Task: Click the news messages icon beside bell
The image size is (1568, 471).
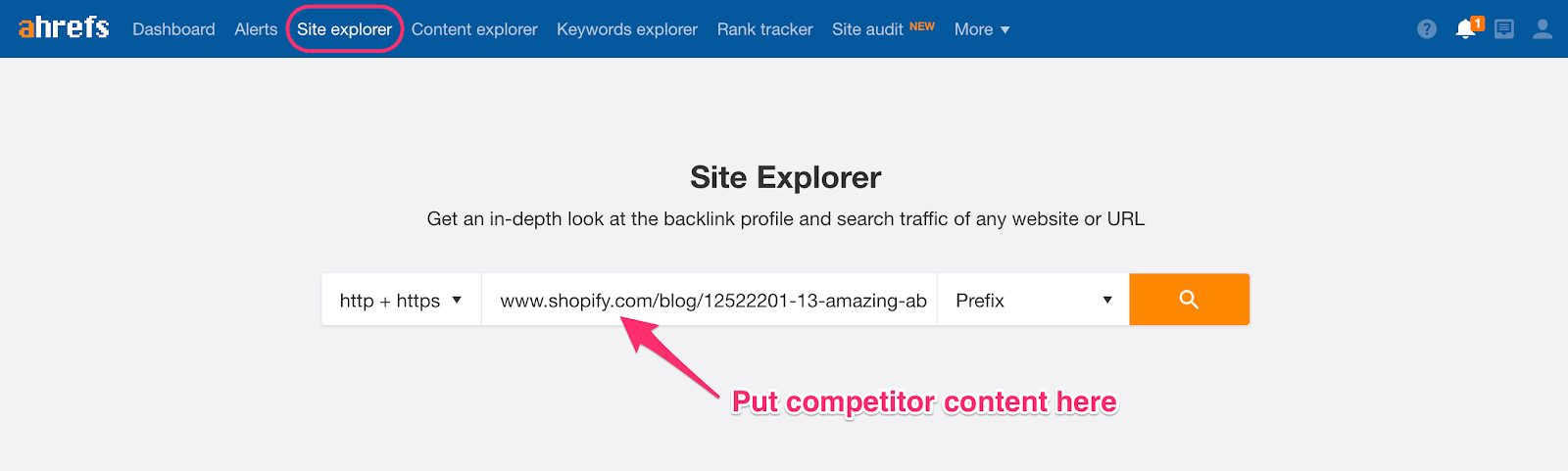Action: tap(1504, 29)
